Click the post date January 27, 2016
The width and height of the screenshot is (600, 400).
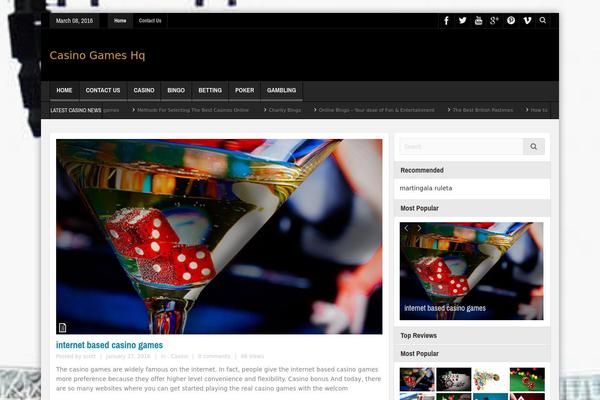128,356
